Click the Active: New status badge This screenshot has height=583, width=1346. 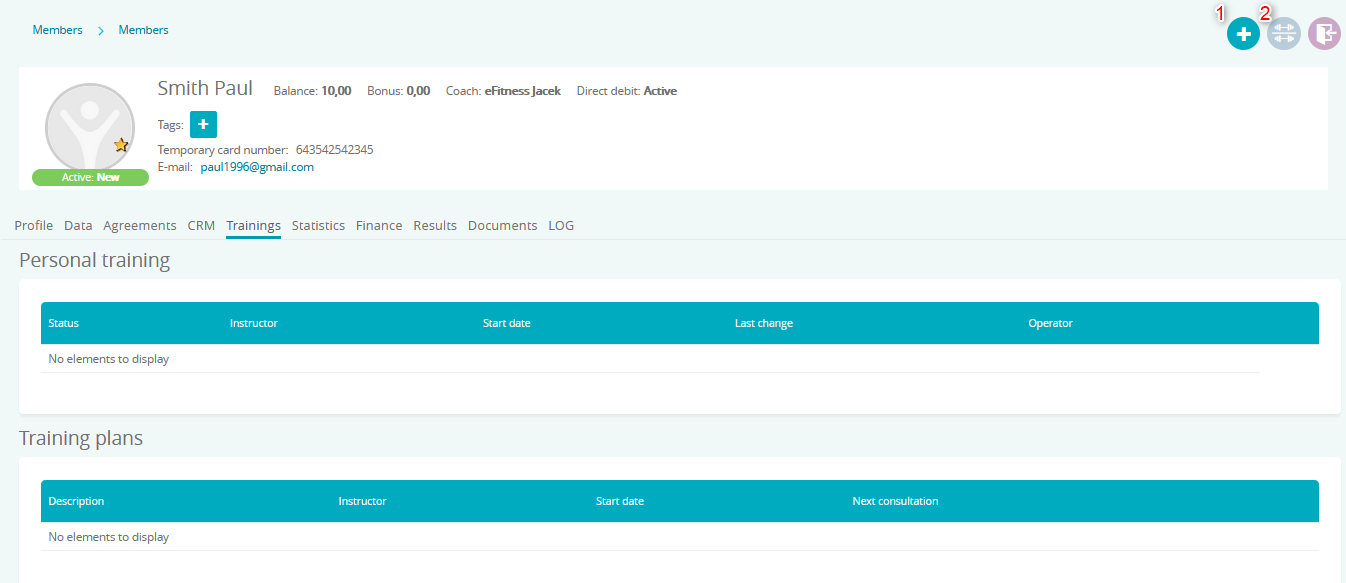tap(90, 177)
